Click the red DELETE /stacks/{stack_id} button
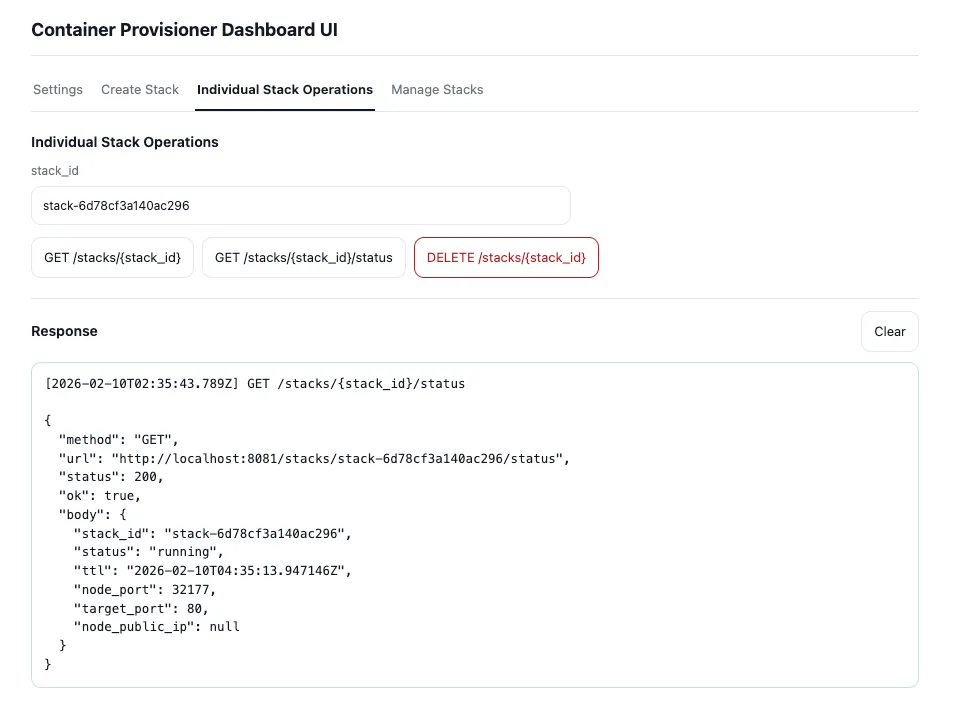This screenshot has height=703, width=955. click(506, 258)
